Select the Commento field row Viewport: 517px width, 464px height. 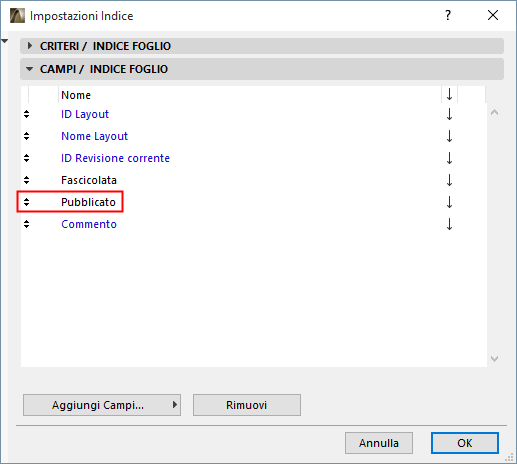(x=253, y=224)
